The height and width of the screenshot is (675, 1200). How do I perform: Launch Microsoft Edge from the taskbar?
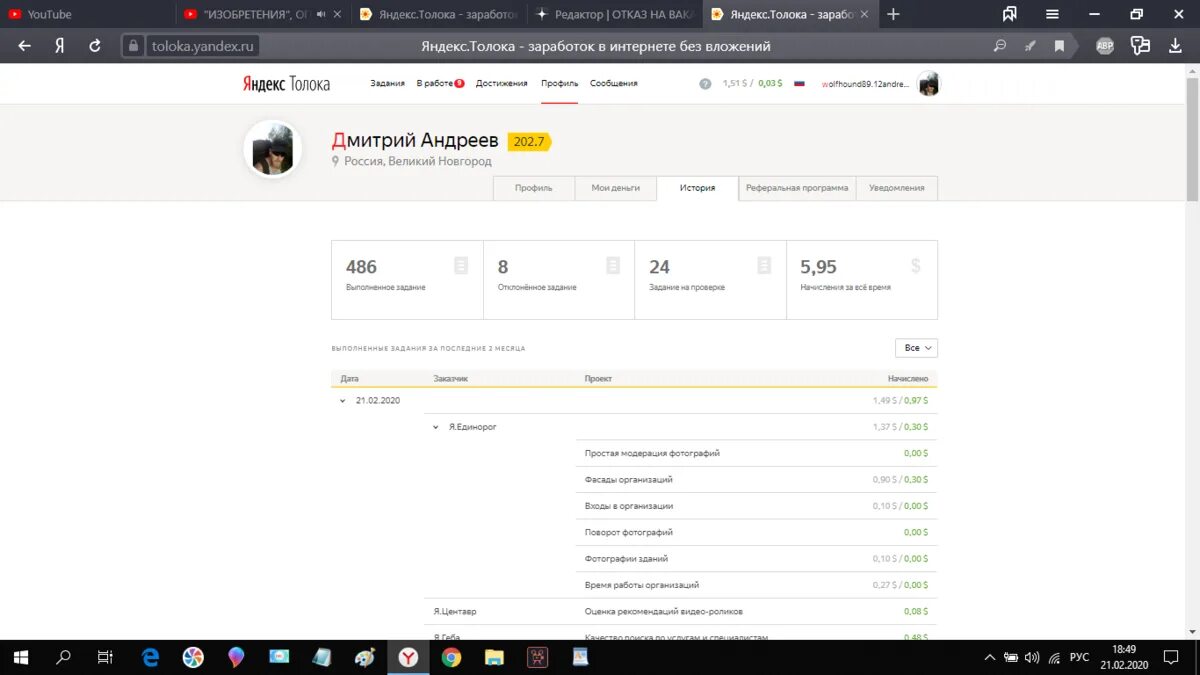point(150,657)
